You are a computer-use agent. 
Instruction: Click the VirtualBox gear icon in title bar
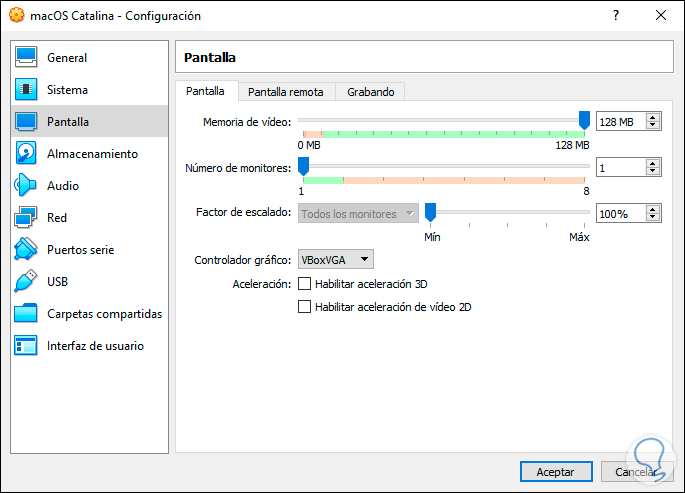click(17, 15)
